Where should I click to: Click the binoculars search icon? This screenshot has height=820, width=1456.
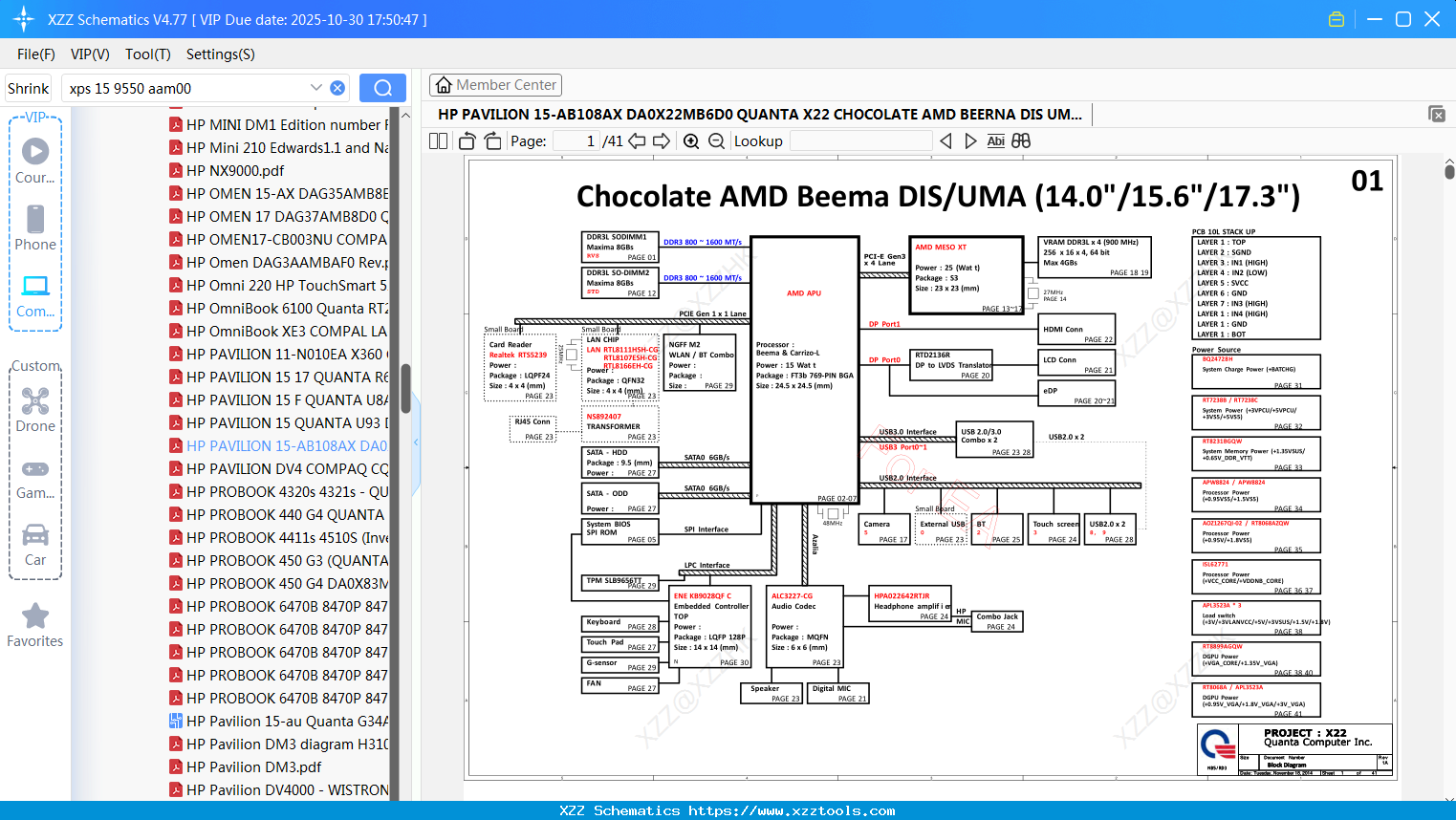[1021, 140]
